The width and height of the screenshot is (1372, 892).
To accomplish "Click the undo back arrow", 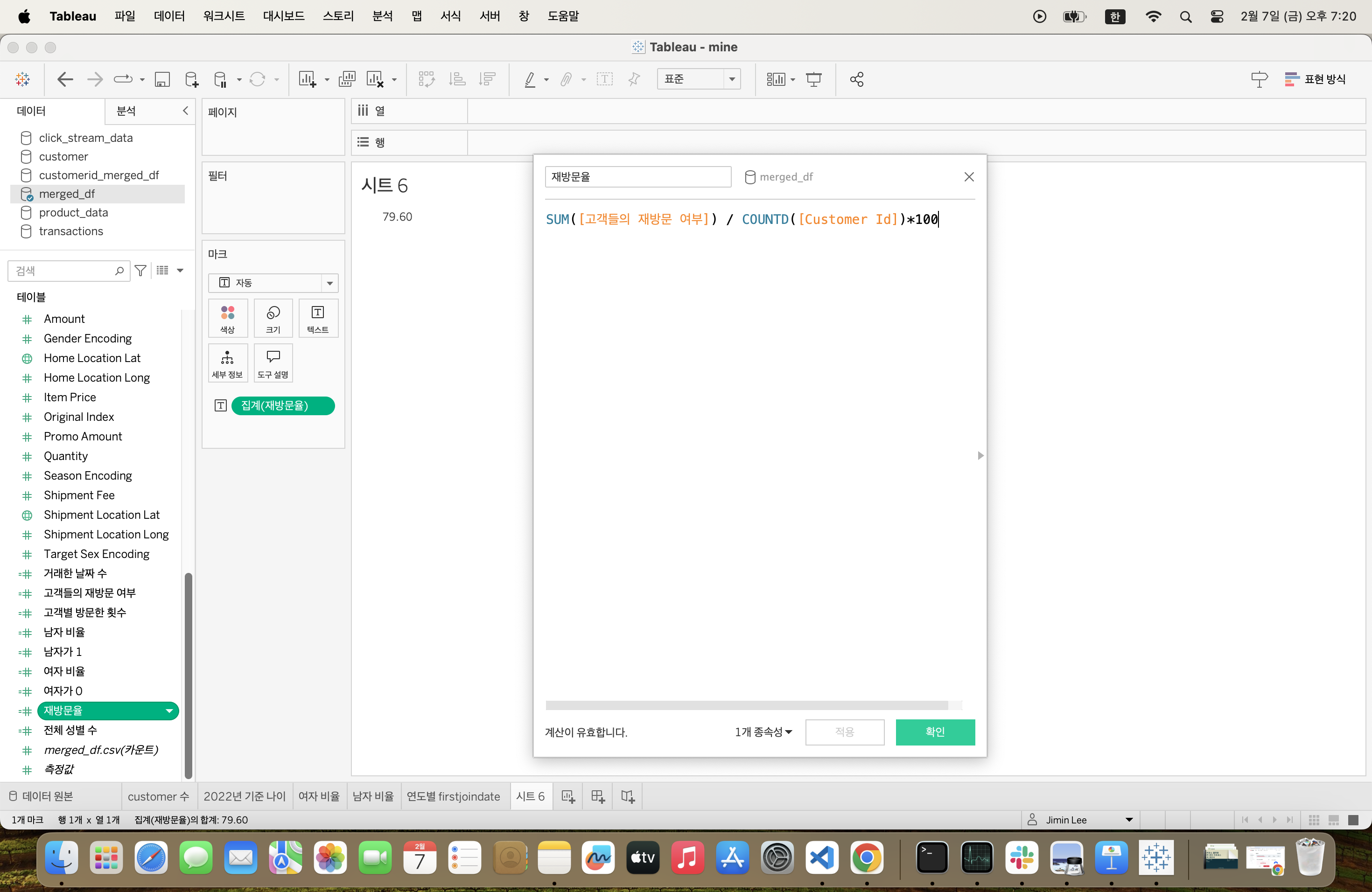I will tap(65, 79).
